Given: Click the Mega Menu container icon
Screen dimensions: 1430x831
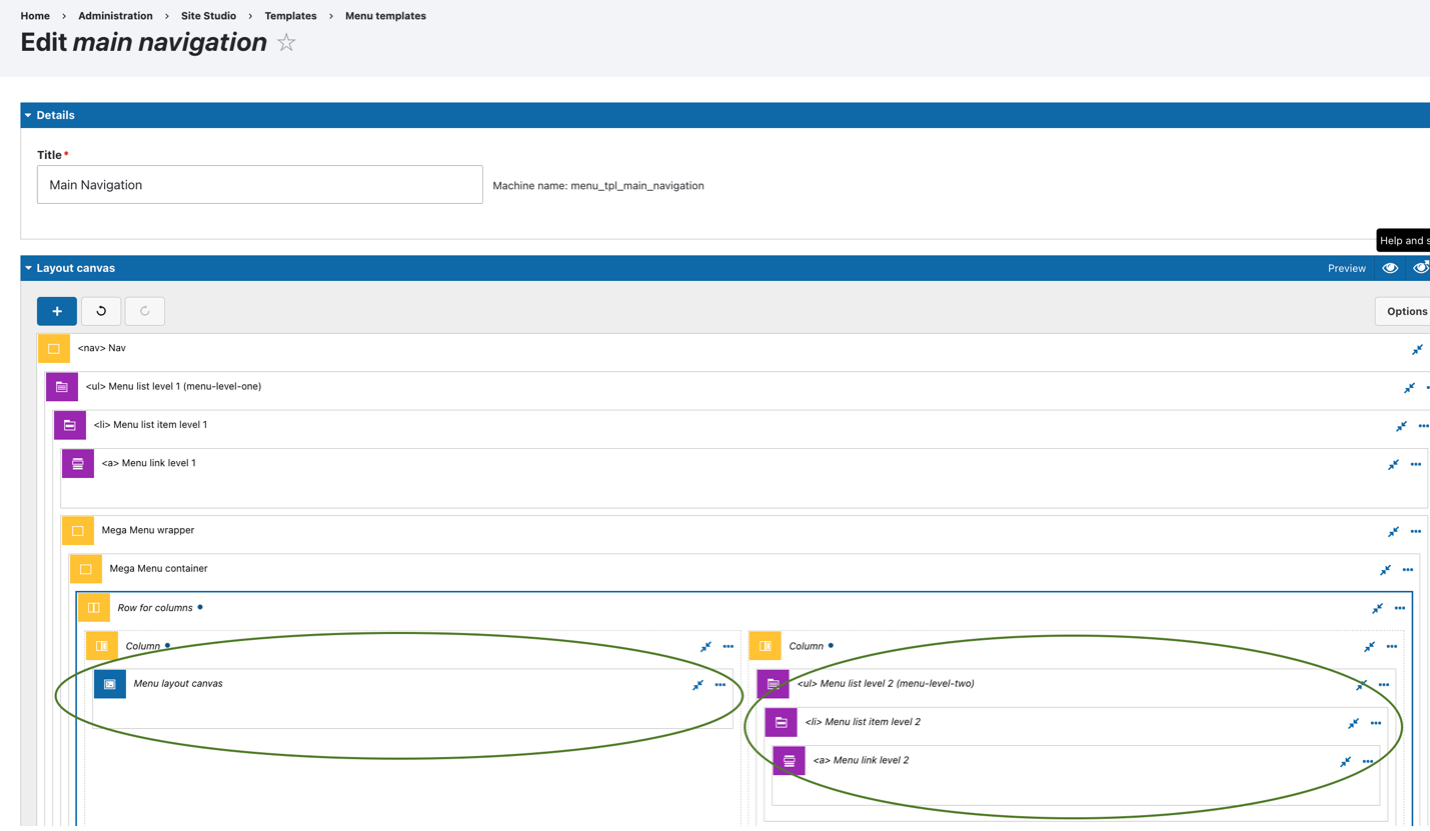Looking at the screenshot, I should click(86, 569).
